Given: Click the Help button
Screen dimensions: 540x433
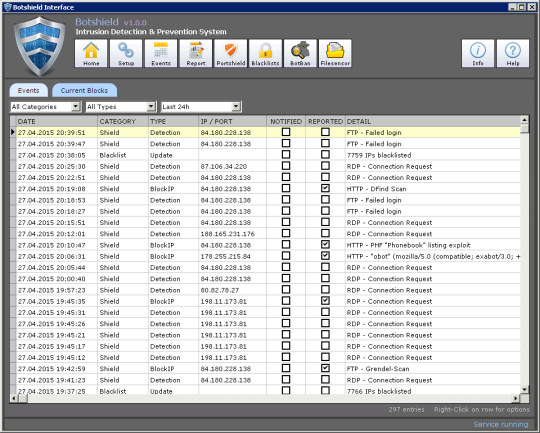Looking at the screenshot, I should click(x=513, y=53).
